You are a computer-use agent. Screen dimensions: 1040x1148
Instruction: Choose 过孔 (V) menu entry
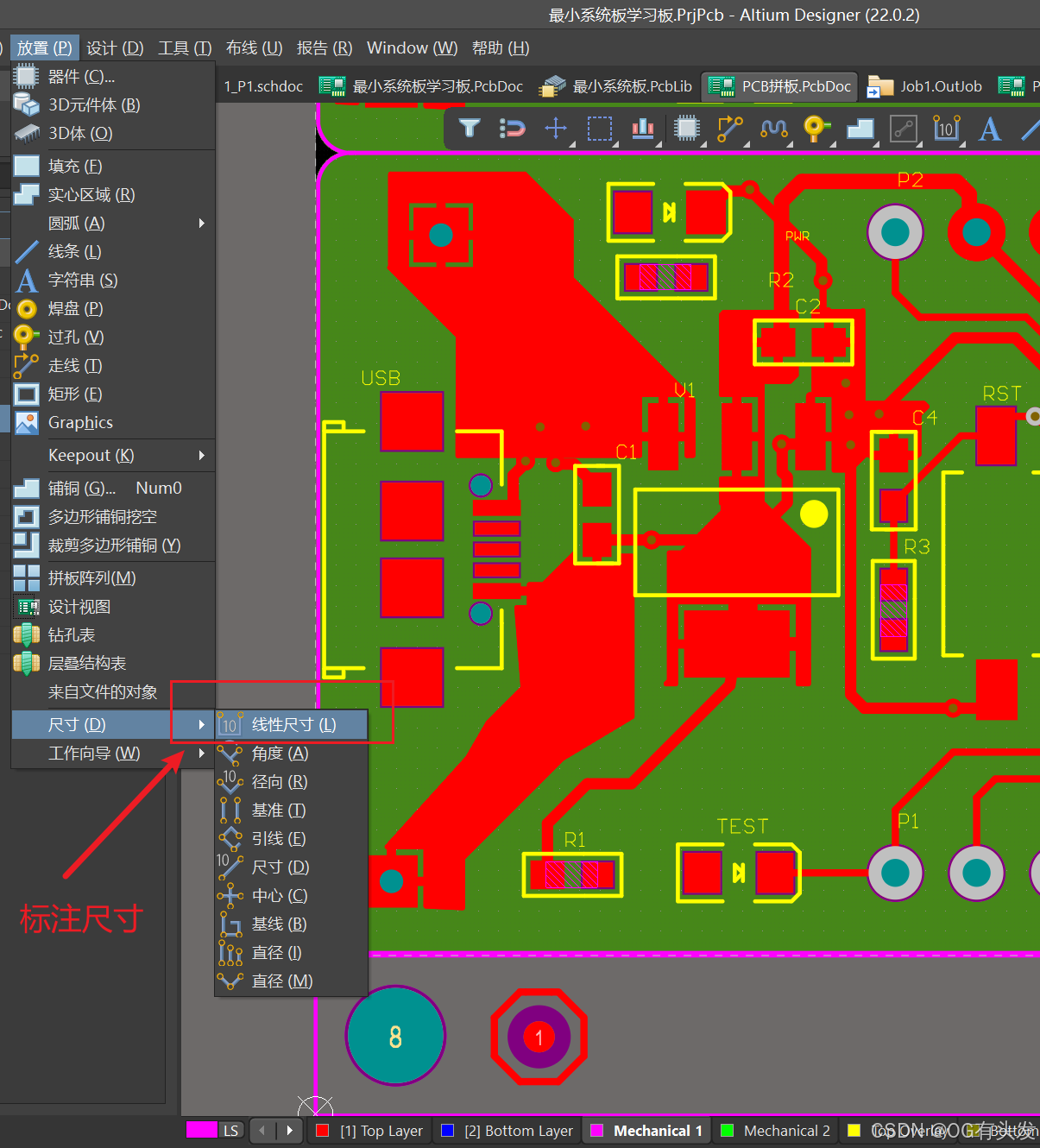(x=113, y=337)
